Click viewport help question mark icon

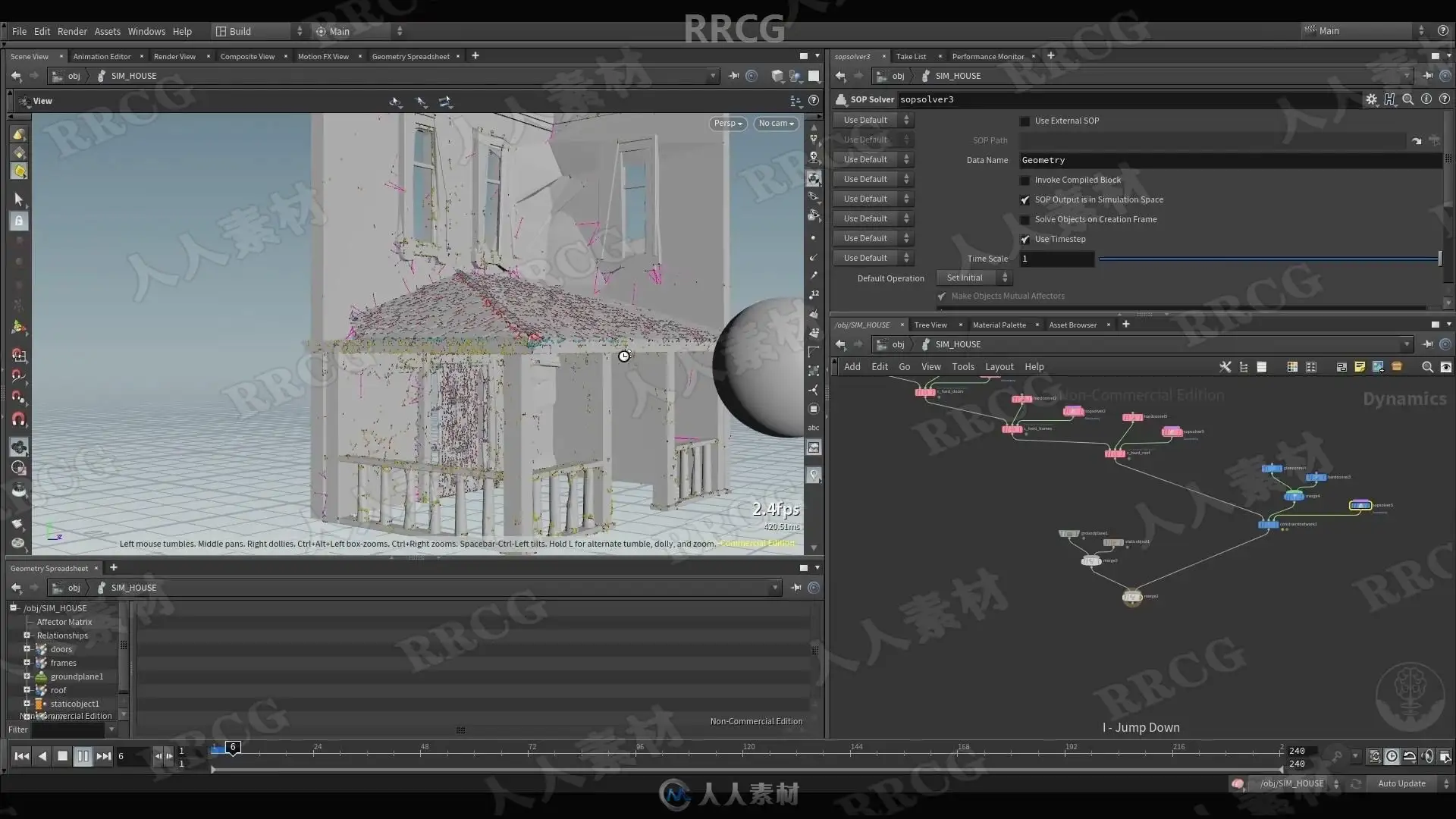click(814, 101)
